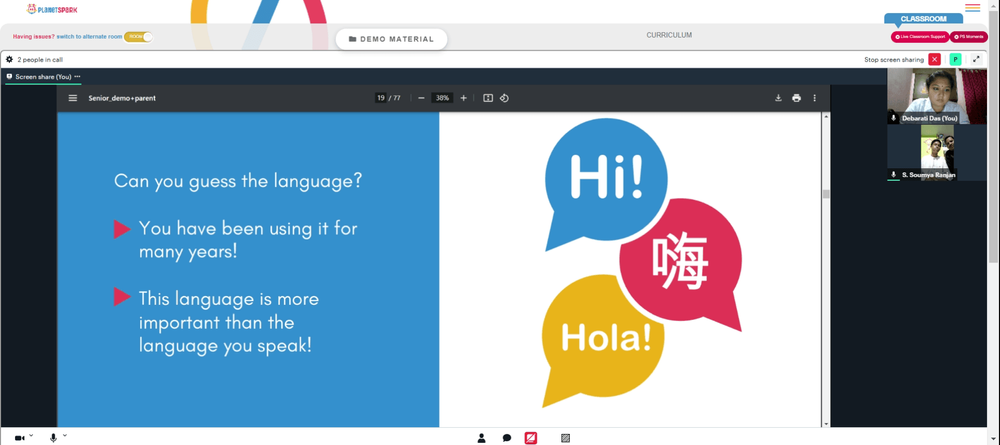Click 'switch to alternate room' link
This screenshot has height=445, width=1000.
(x=89, y=37)
